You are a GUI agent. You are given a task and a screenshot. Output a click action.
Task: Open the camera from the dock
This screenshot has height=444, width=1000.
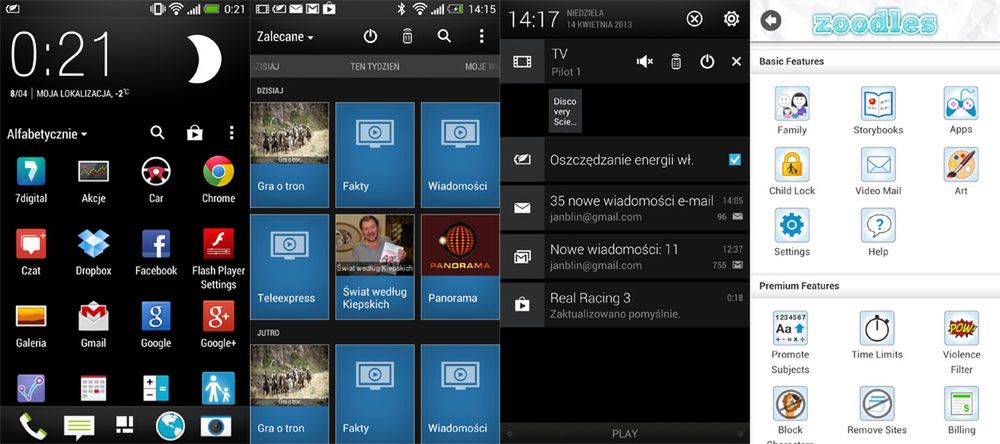(x=216, y=426)
